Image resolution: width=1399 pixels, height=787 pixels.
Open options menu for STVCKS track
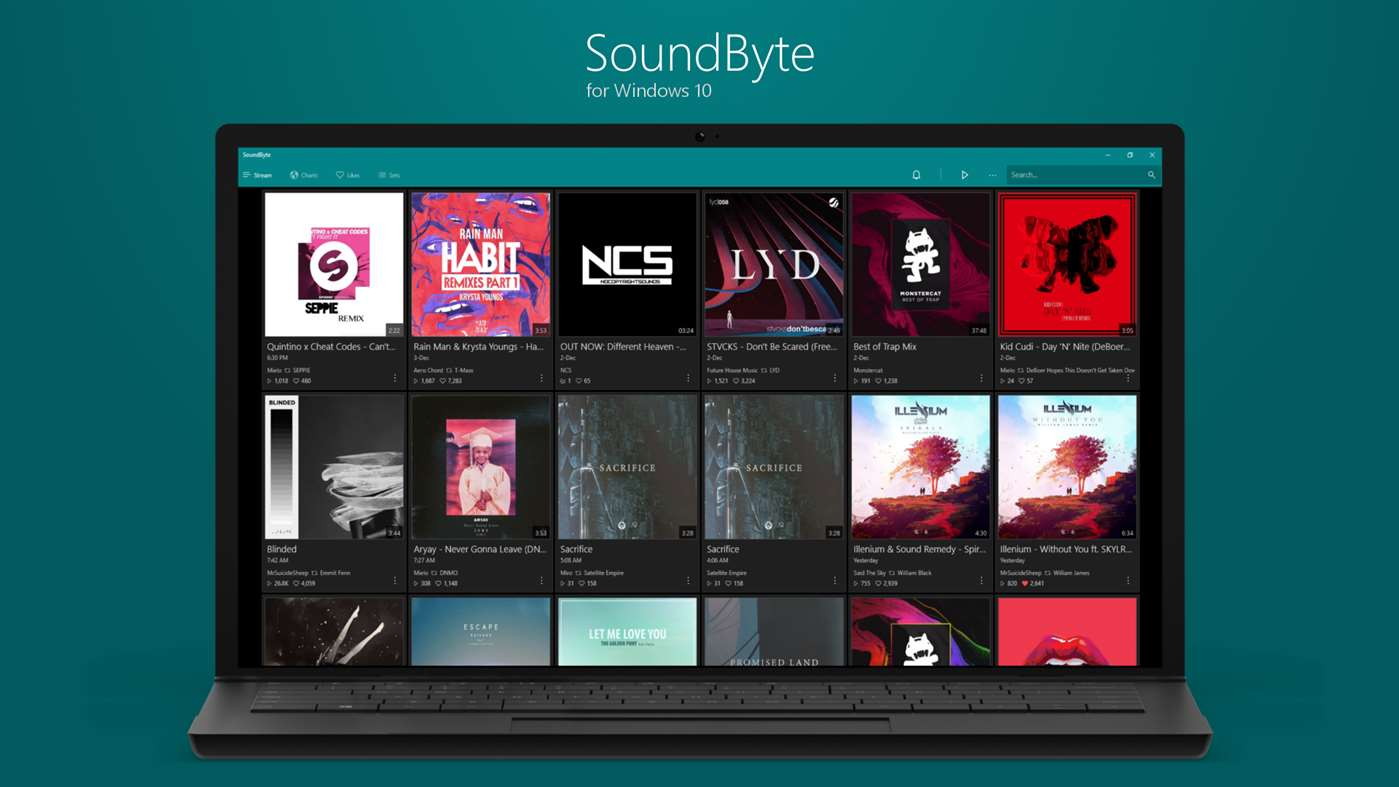point(835,378)
